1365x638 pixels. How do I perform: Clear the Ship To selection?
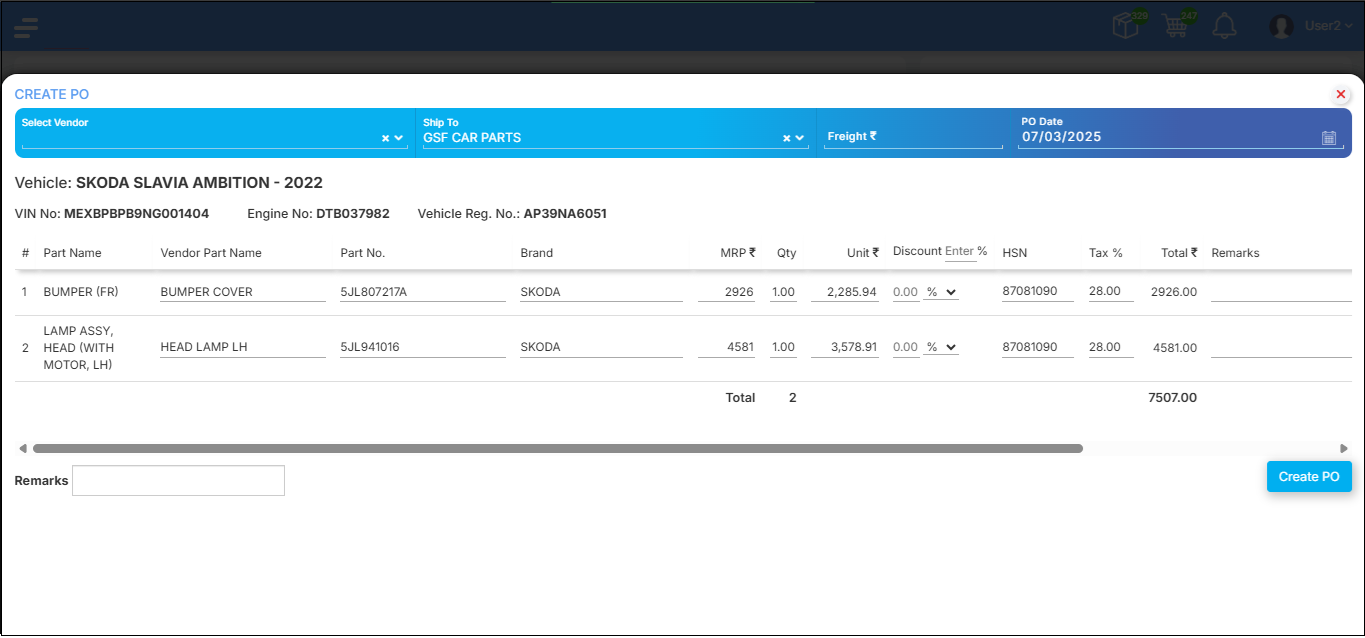tap(786, 139)
